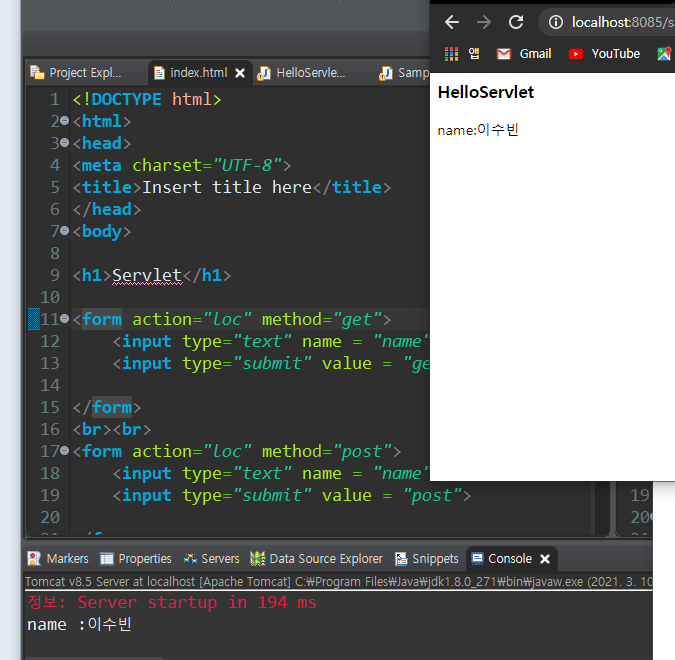Click the browser back arrow
This screenshot has width=675, height=660.
pos(452,22)
